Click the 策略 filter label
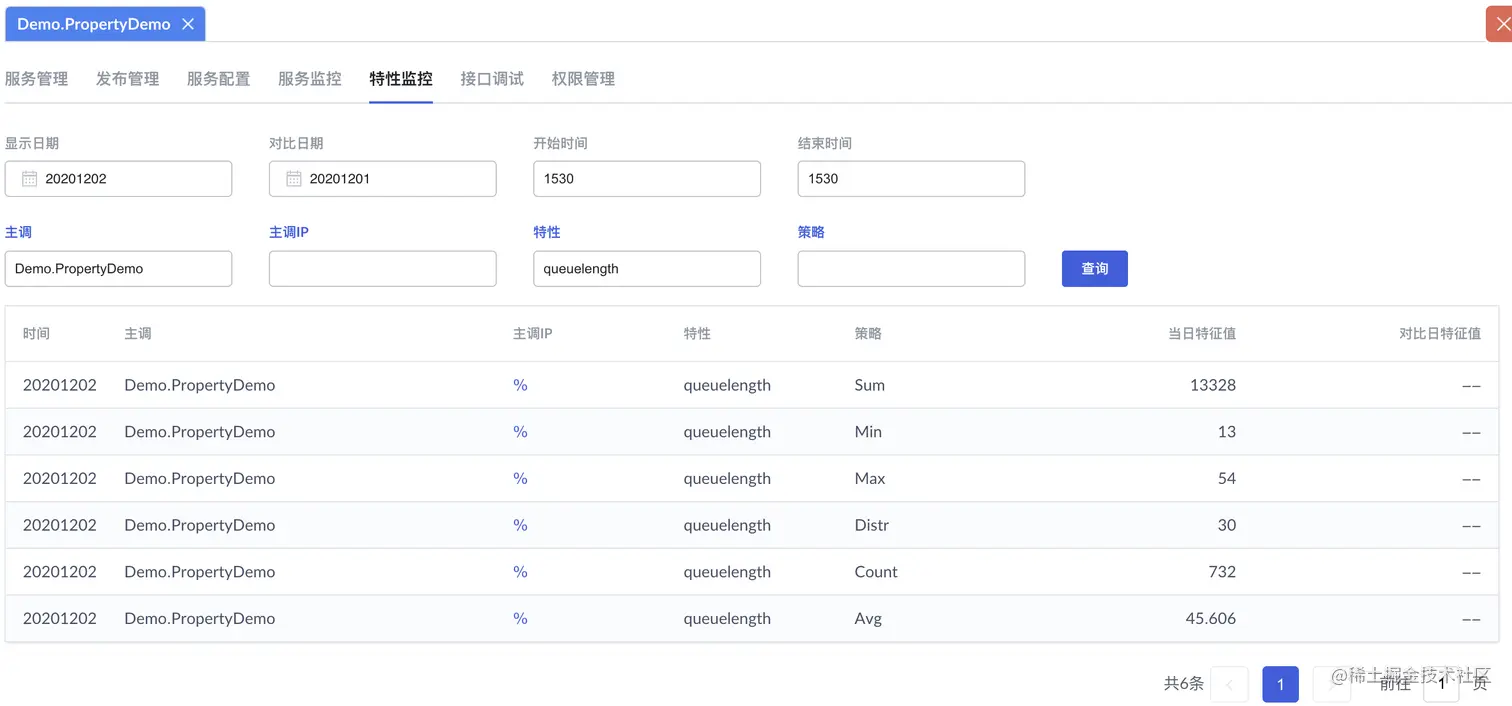Viewport: 1512px width, 706px height. (x=811, y=232)
